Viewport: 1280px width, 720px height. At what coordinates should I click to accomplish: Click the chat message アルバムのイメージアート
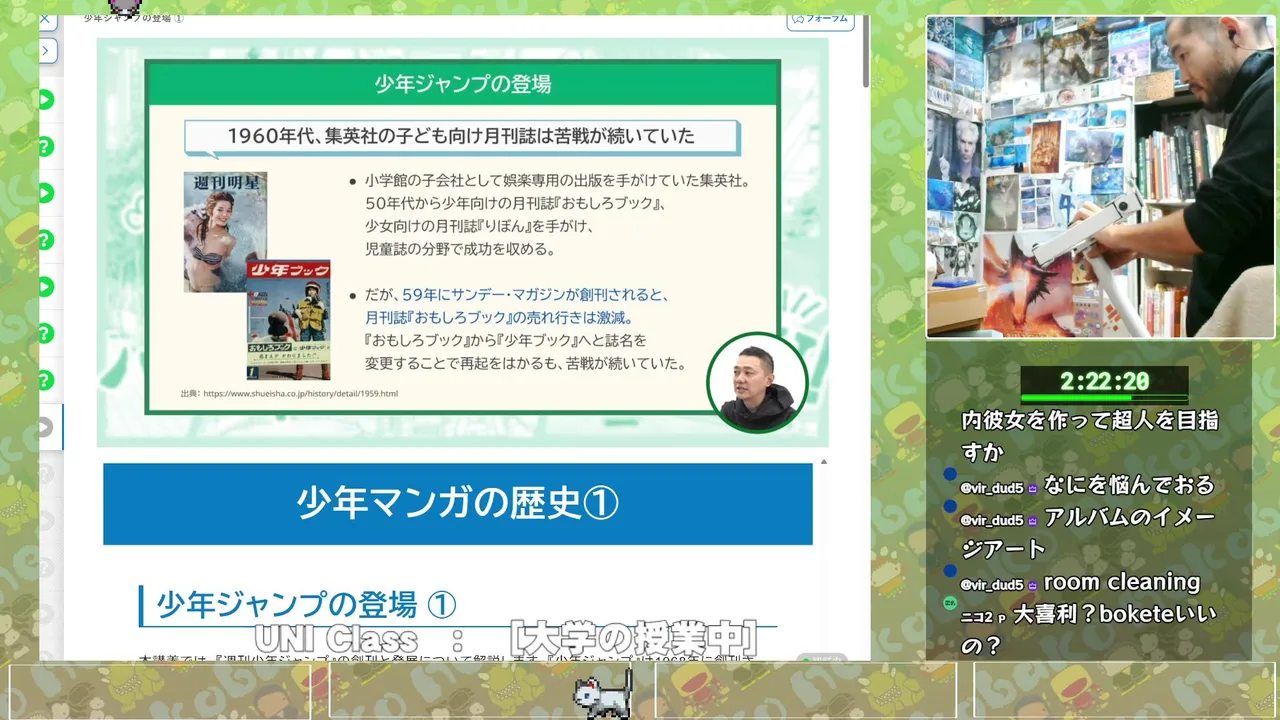(1088, 533)
